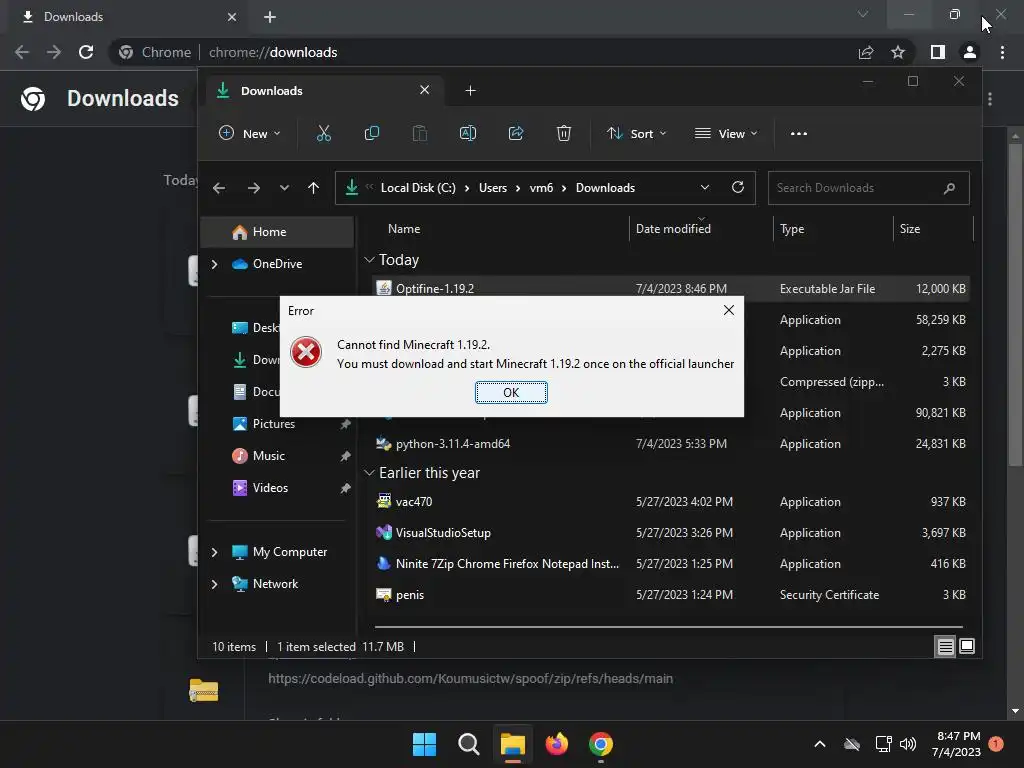Click the pin icon beside Music
This screenshot has width=1024, height=768.
click(345, 456)
